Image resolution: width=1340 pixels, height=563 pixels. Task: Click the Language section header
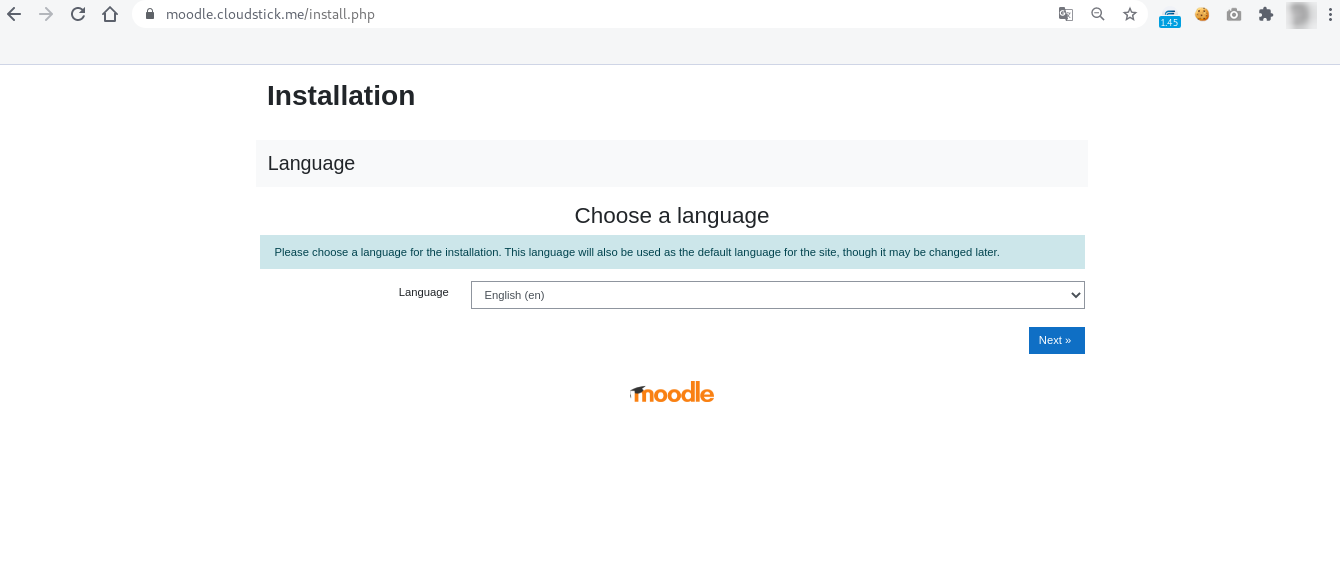(311, 163)
